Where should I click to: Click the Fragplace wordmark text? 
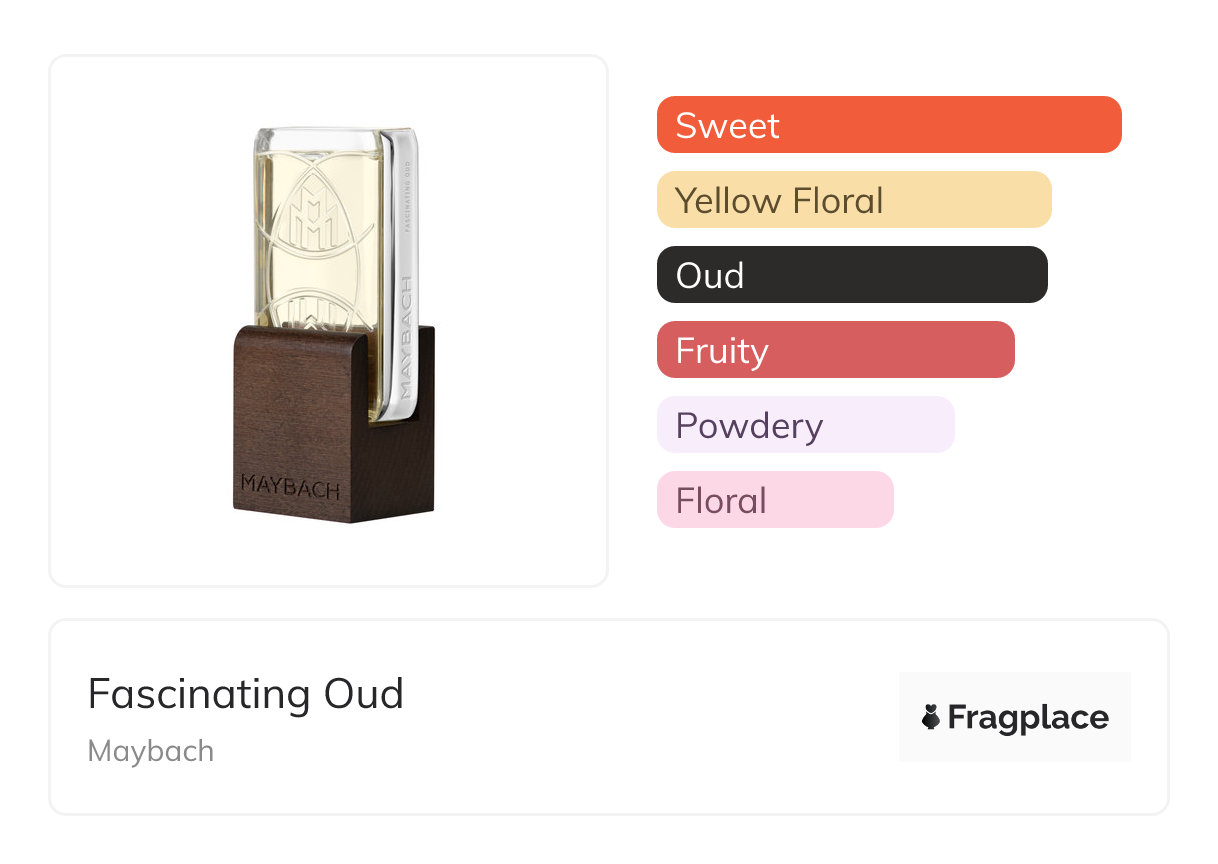[1028, 717]
